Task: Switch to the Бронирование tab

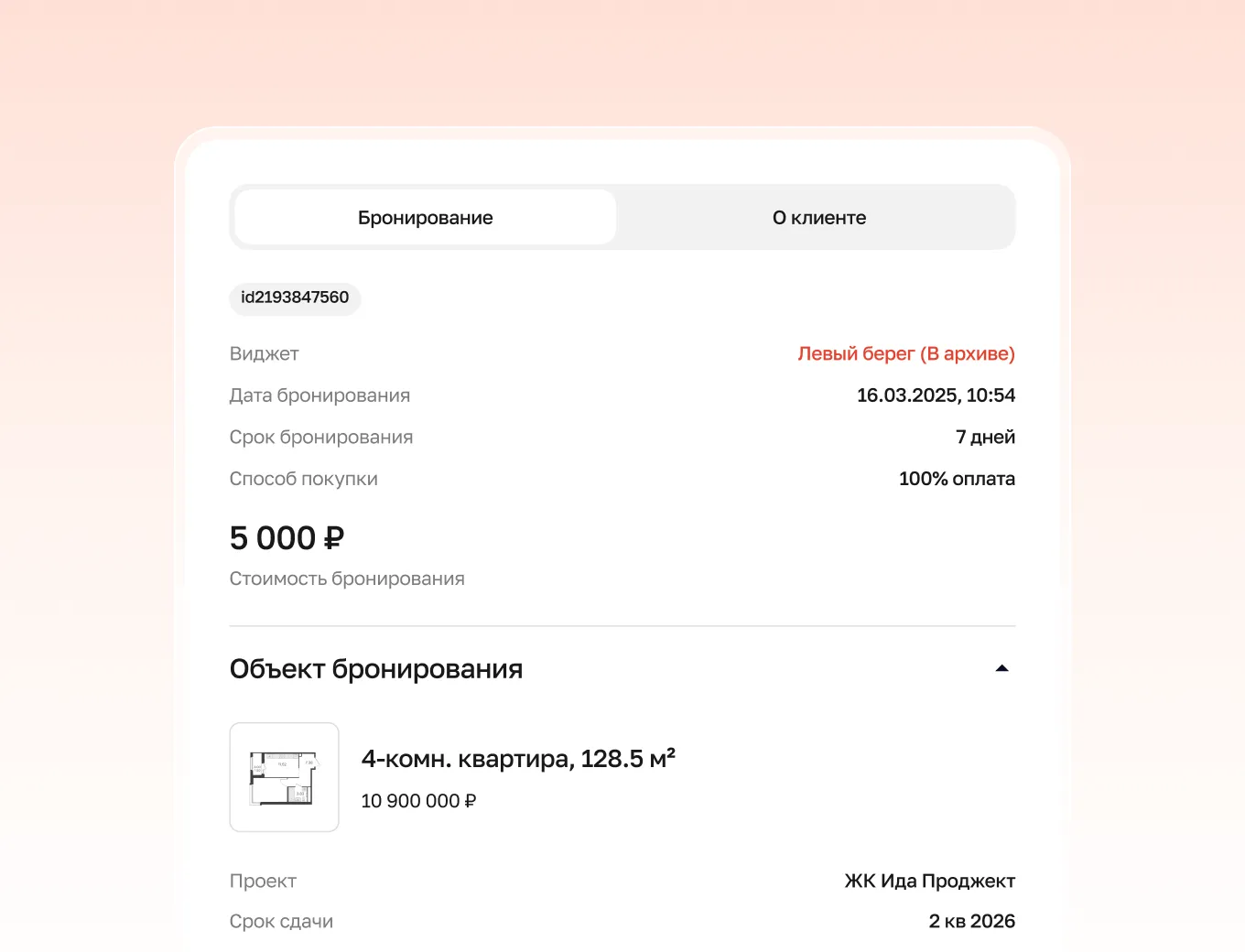Action: point(426,217)
